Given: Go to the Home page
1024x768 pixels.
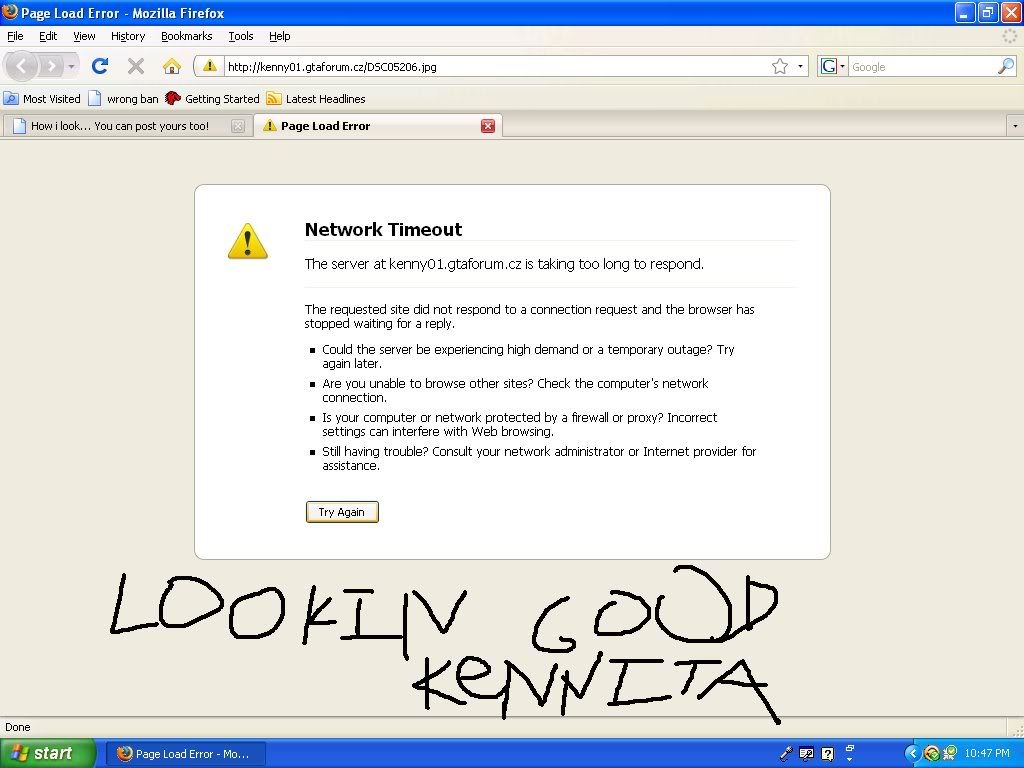Looking at the screenshot, I should tap(172, 66).
